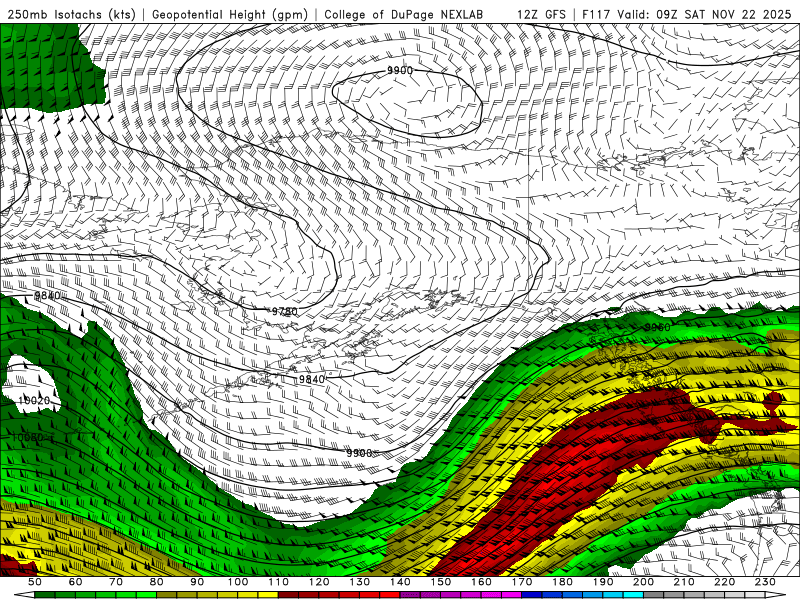The height and width of the screenshot is (600, 800).
Task: Click the 9900 label on the closed oval contour
Action: pos(399,70)
